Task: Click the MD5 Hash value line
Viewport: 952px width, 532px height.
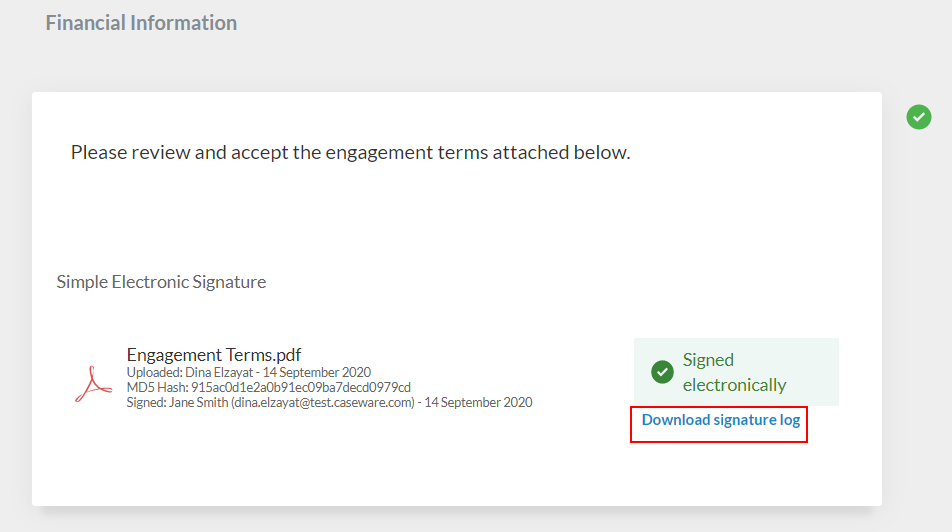Action: click(268, 387)
